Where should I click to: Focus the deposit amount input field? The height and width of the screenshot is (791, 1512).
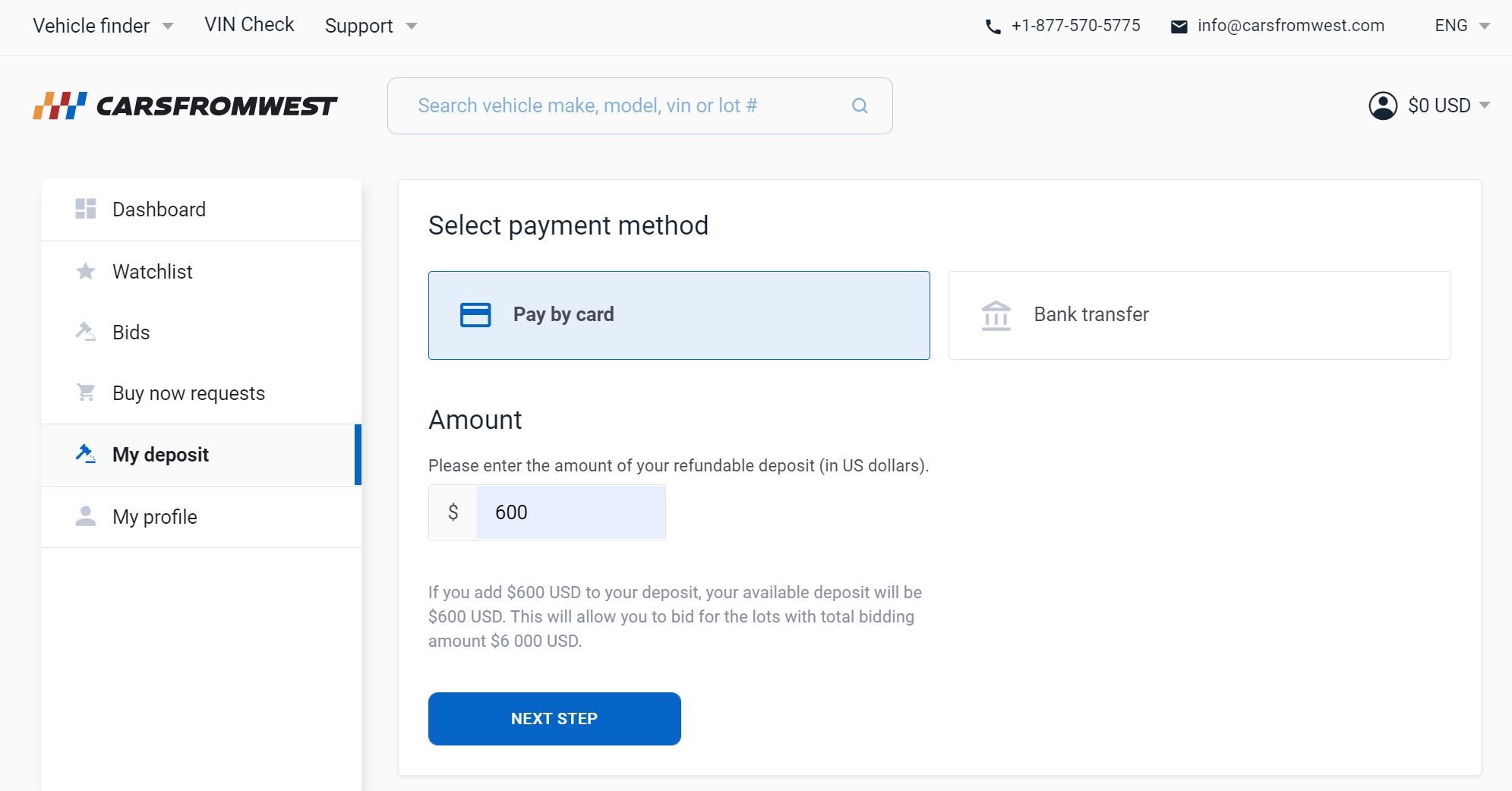(x=570, y=512)
